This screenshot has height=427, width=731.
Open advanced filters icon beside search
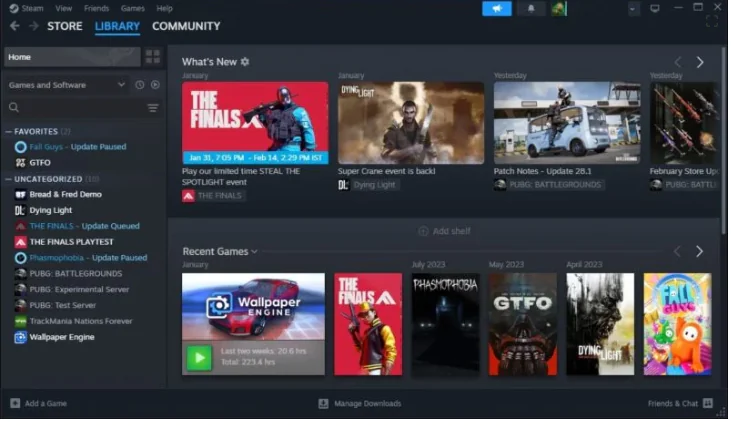(153, 108)
